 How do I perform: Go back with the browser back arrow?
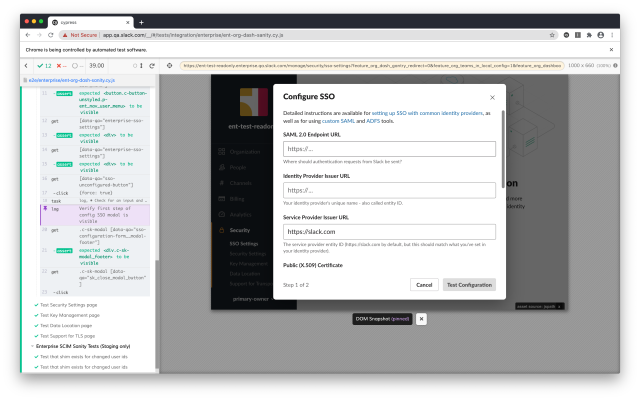pos(28,35)
